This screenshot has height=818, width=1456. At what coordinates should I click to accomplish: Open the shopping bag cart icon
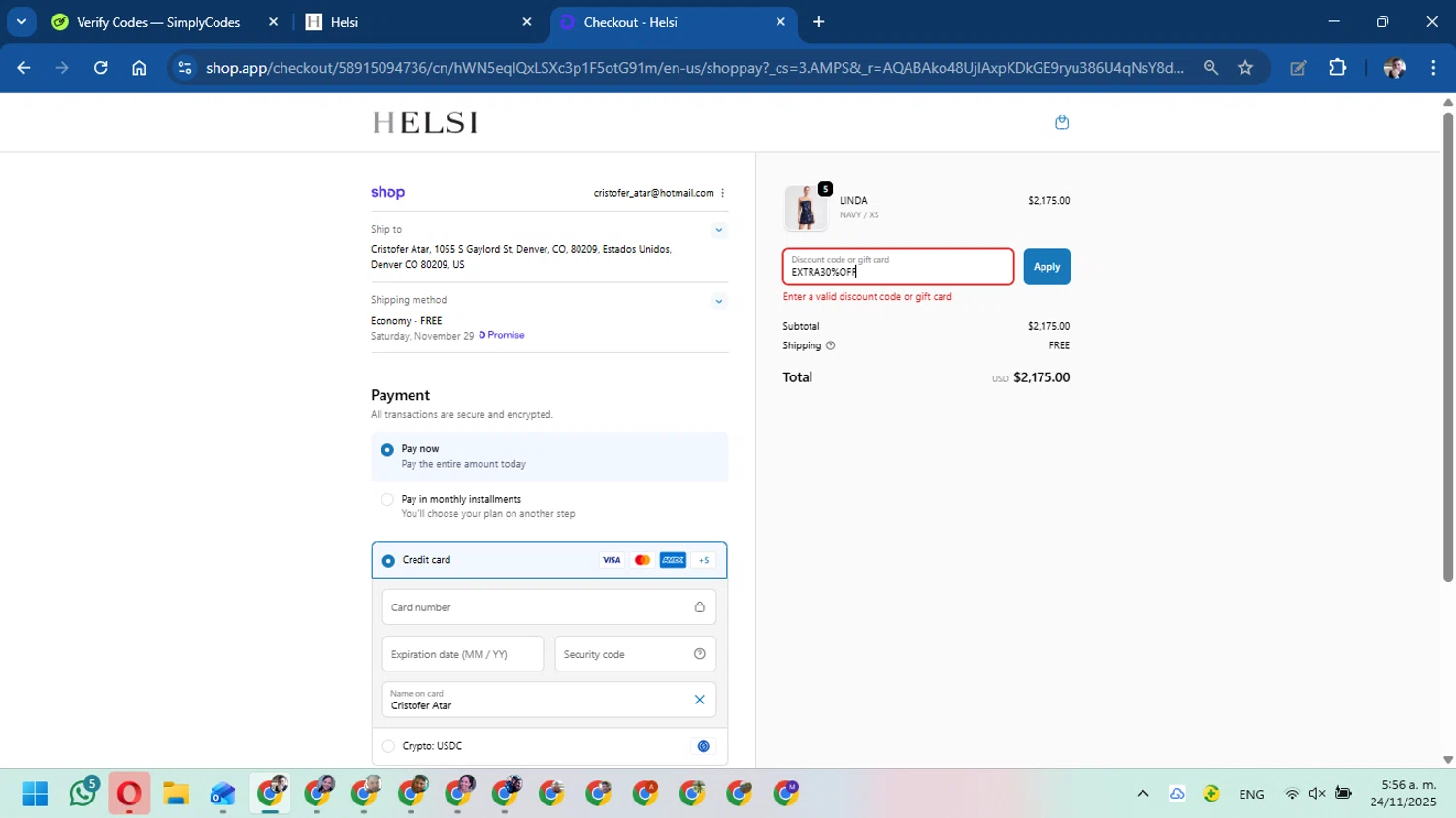pyautogui.click(x=1062, y=122)
